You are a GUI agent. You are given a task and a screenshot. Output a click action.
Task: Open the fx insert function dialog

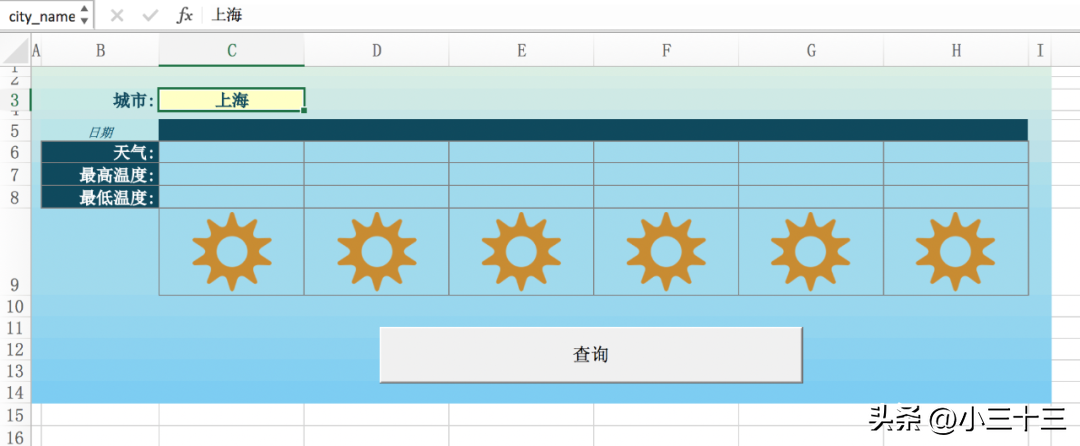pos(184,16)
